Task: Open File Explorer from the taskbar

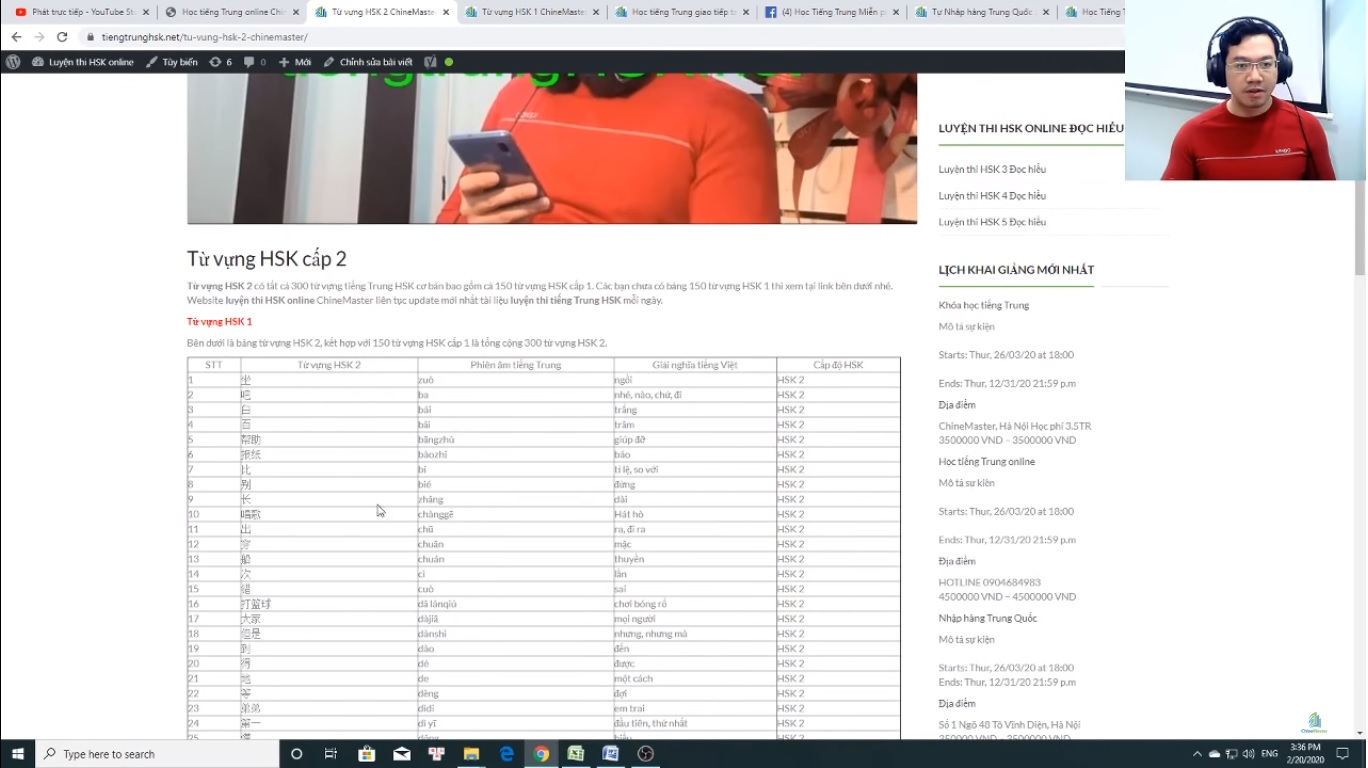Action: pos(471,754)
